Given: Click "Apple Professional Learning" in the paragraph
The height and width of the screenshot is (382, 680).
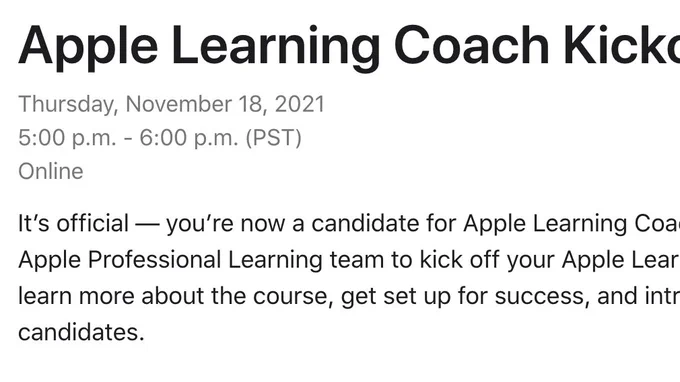Looking at the screenshot, I should tap(170, 260).
